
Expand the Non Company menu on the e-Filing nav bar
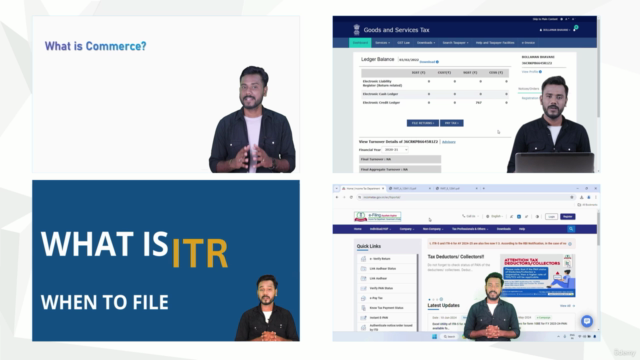point(433,229)
